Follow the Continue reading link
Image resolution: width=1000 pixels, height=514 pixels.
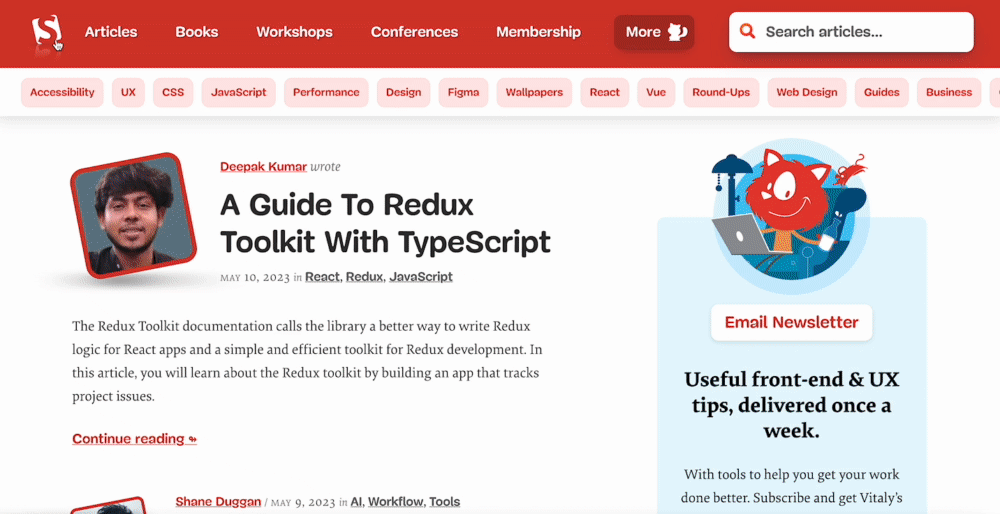tap(134, 439)
